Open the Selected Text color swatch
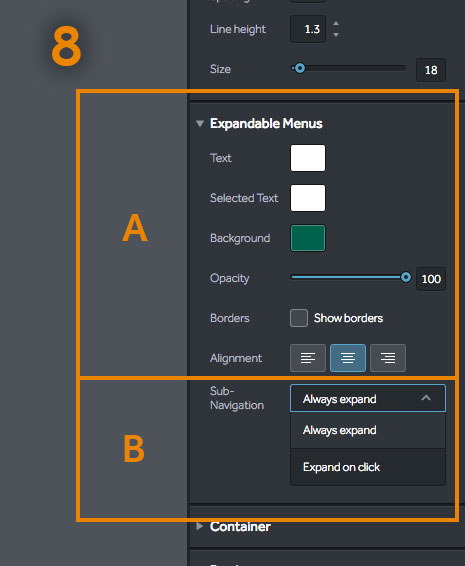Viewport: 465px width, 566px height. click(x=308, y=198)
